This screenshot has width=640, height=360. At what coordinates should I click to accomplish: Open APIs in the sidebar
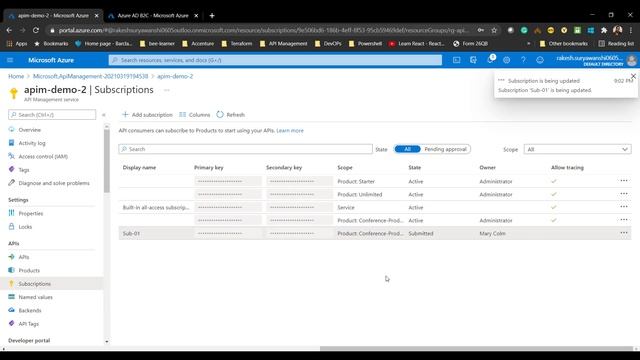pos(24,257)
